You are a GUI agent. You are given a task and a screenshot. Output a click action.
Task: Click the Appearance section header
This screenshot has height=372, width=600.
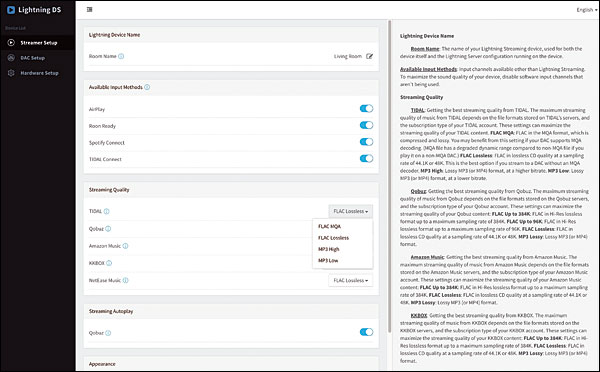[x=102, y=364]
